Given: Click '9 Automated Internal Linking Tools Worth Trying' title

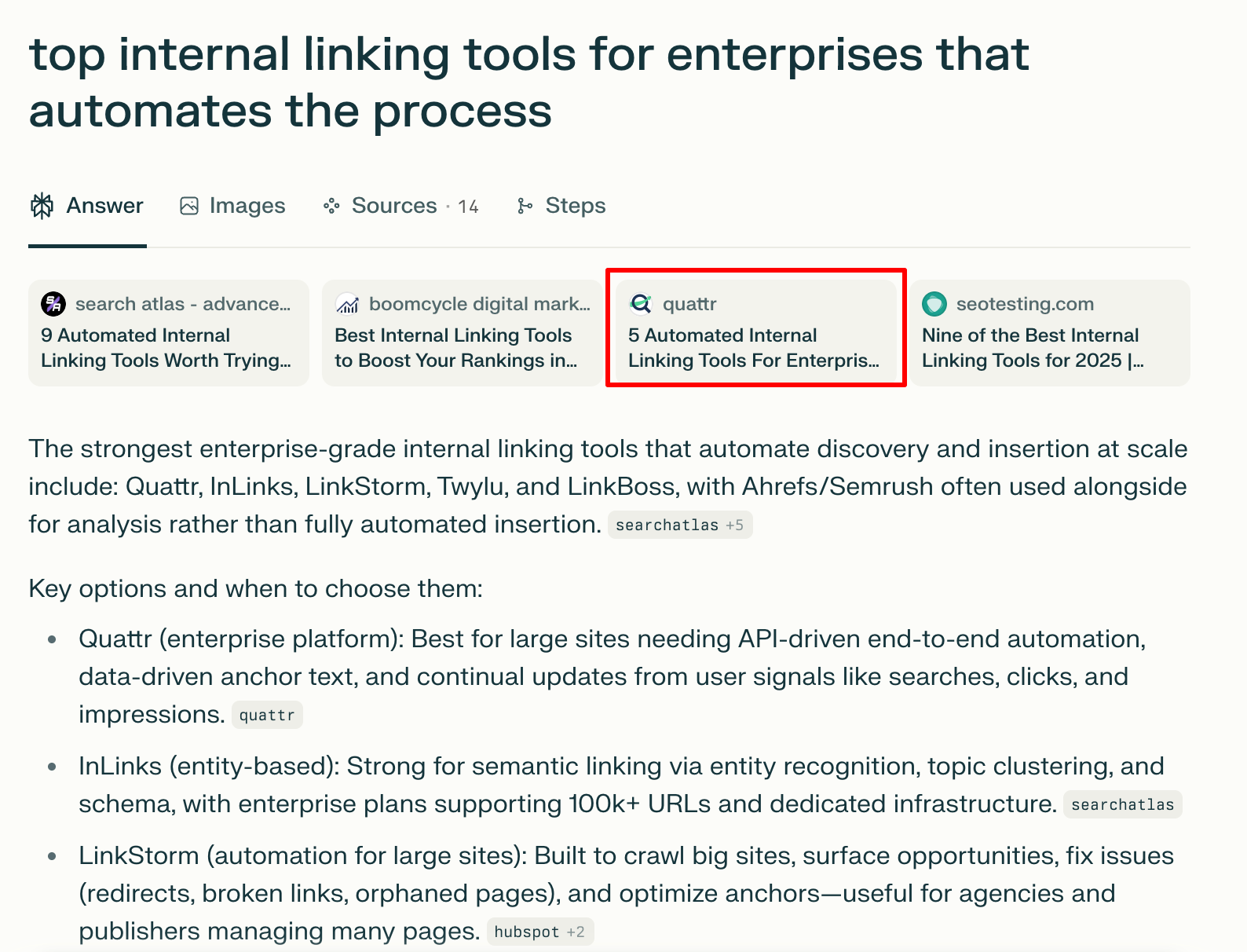Looking at the screenshot, I should (x=166, y=348).
